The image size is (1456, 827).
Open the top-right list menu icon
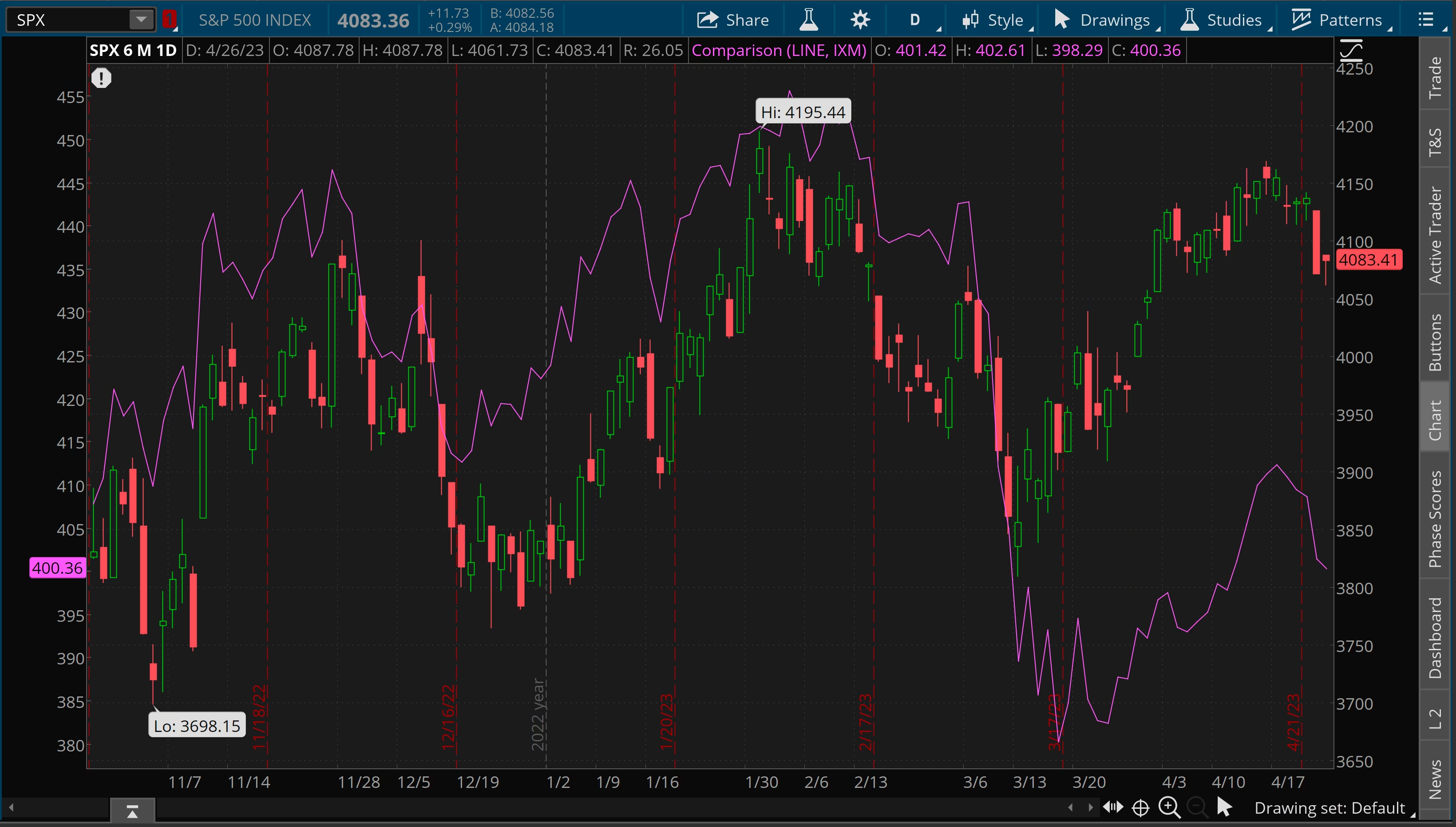click(1426, 20)
